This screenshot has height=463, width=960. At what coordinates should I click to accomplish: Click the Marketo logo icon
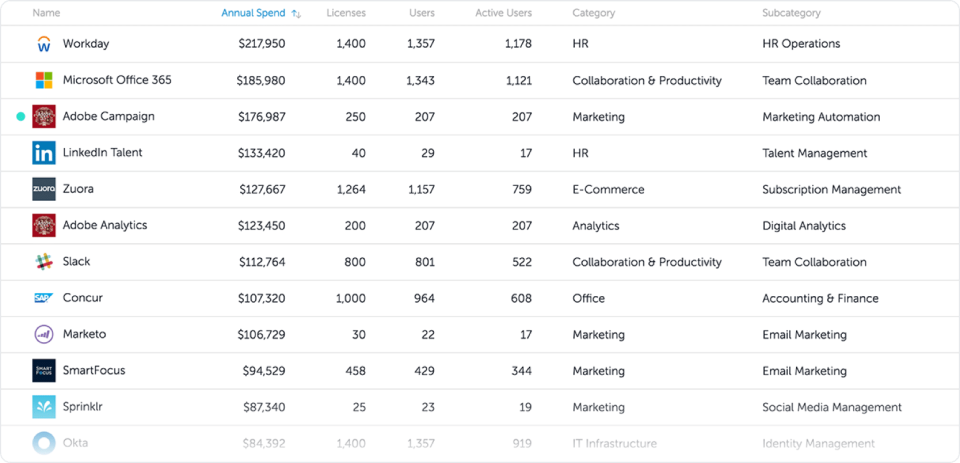click(44, 334)
